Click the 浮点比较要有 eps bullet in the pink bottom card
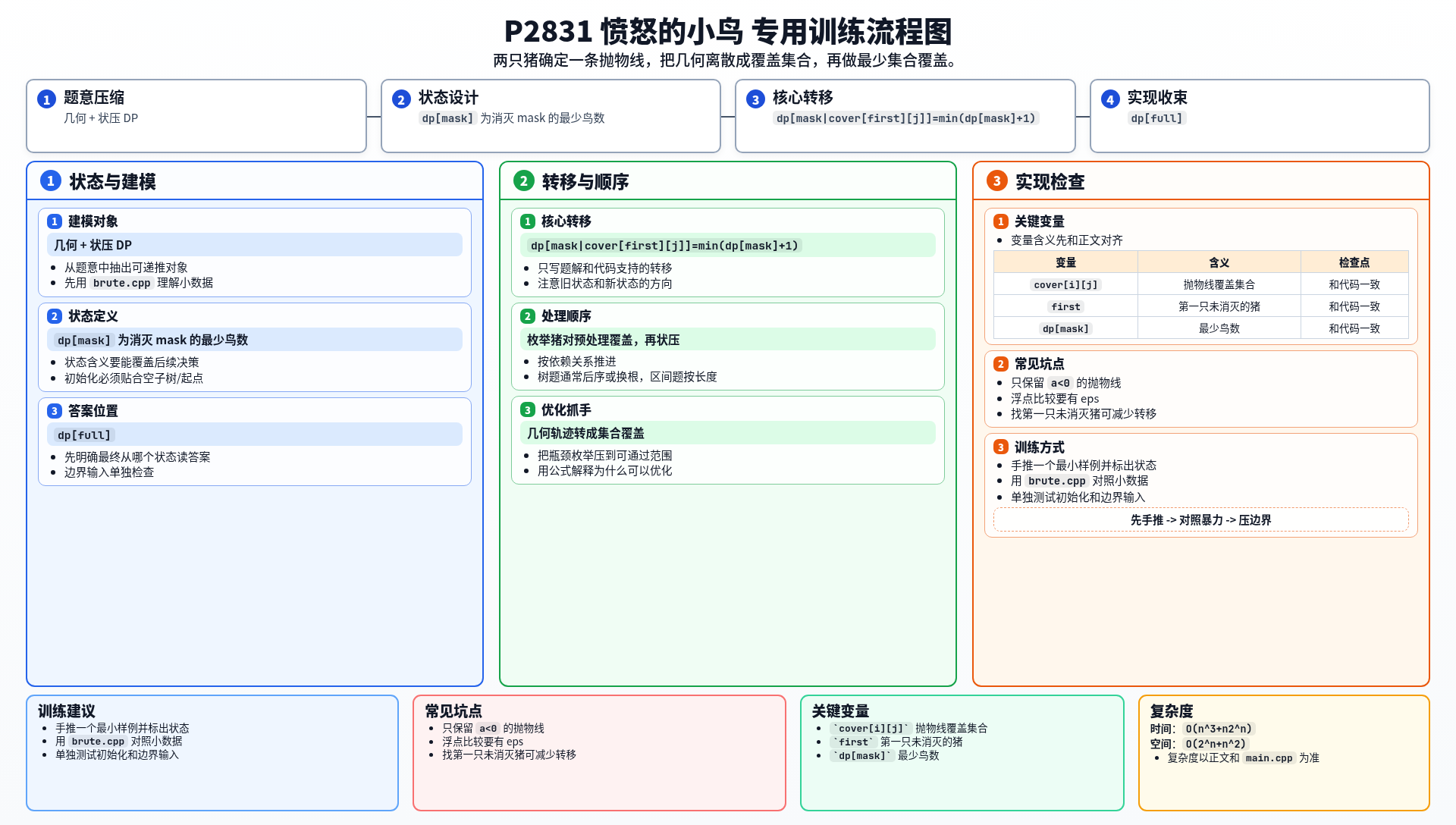 tap(483, 742)
